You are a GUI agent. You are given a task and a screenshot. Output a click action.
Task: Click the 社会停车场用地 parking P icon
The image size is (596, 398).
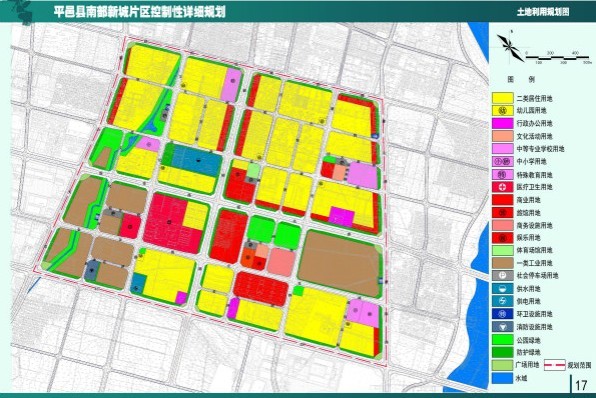[502, 276]
